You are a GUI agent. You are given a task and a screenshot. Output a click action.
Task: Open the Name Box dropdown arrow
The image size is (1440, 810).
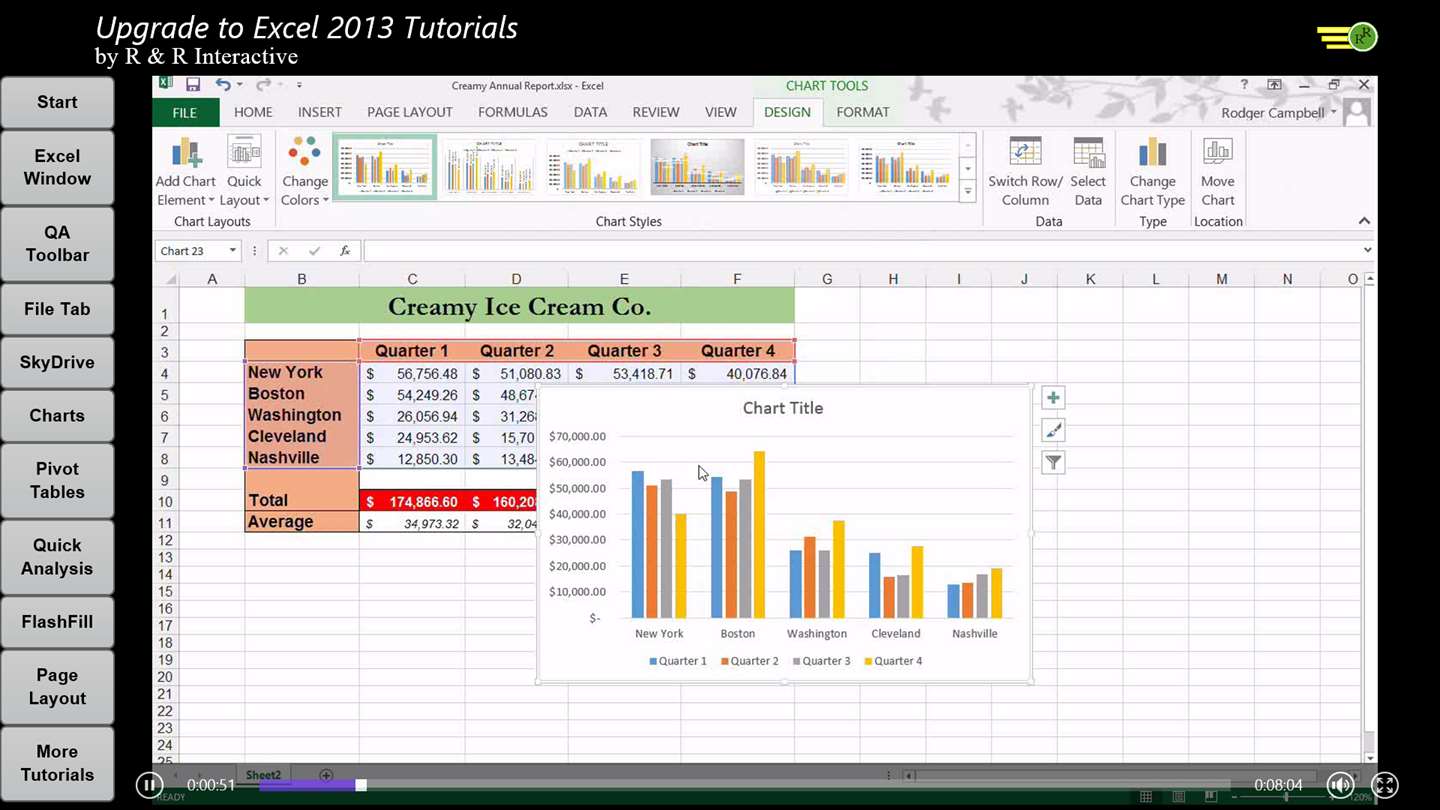[232, 251]
